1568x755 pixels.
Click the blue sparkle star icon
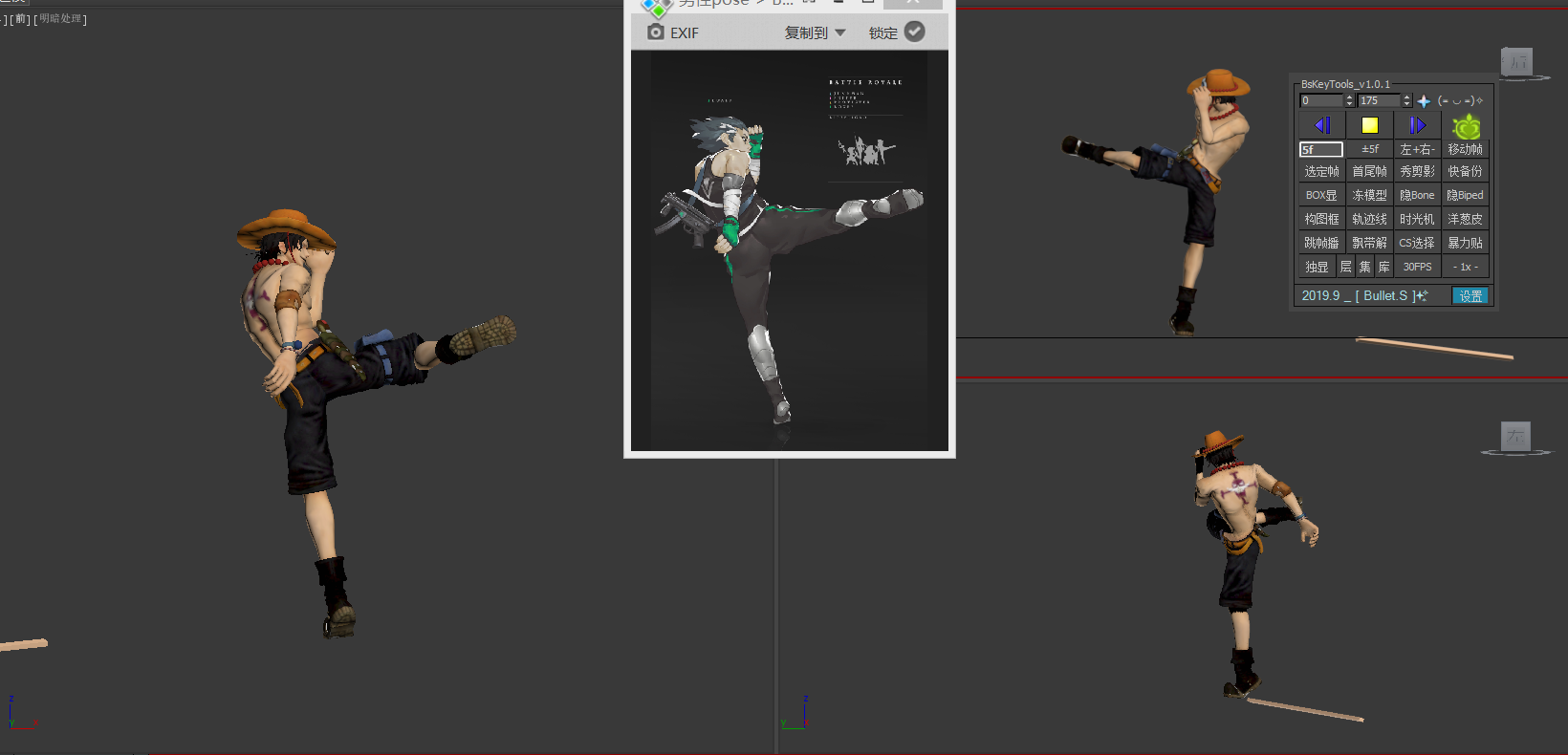pos(1424,101)
